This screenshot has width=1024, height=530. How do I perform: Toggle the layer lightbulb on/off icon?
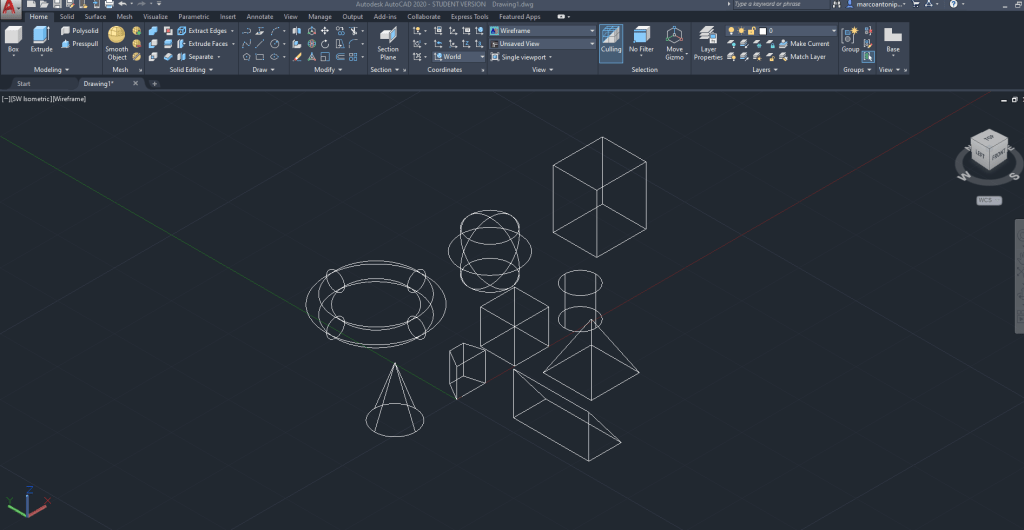[731, 31]
